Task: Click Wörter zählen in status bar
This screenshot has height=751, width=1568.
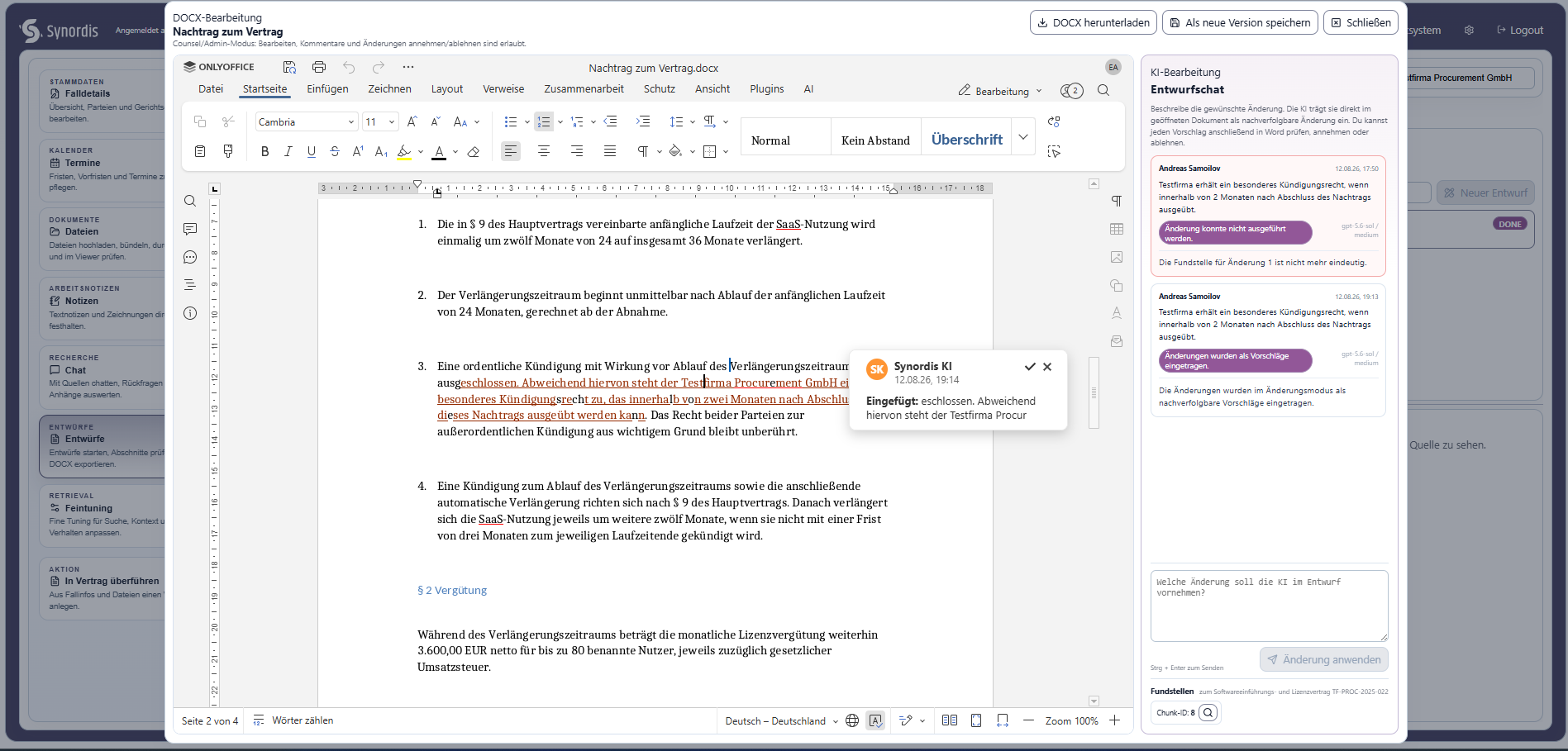Action: tap(293, 720)
